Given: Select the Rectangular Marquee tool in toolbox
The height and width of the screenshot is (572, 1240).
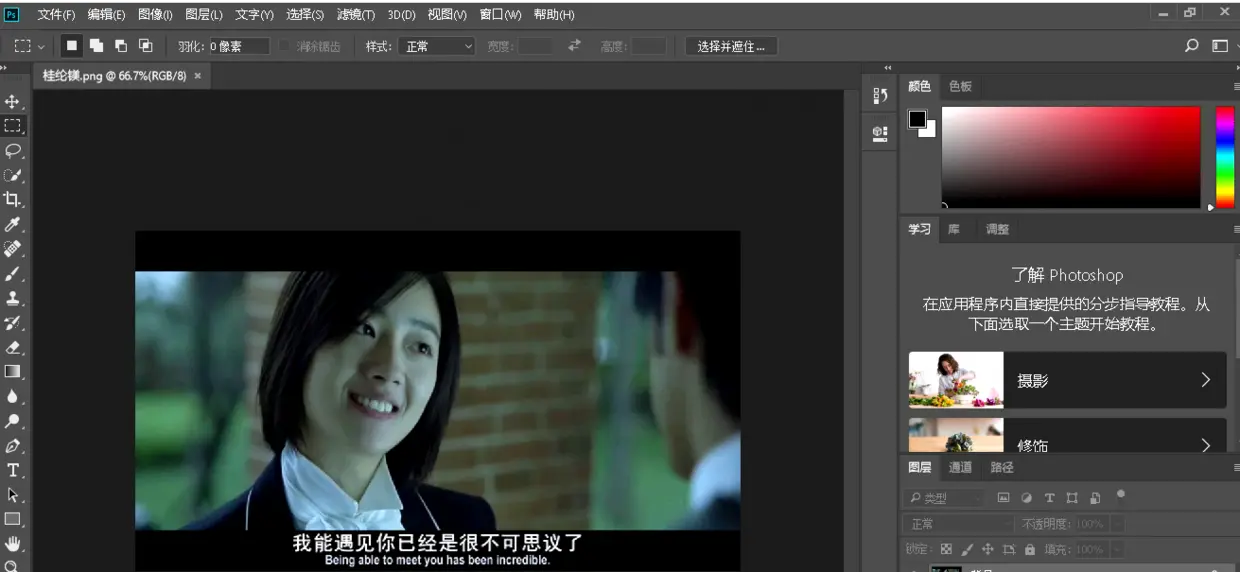Looking at the screenshot, I should pyautogui.click(x=12, y=126).
